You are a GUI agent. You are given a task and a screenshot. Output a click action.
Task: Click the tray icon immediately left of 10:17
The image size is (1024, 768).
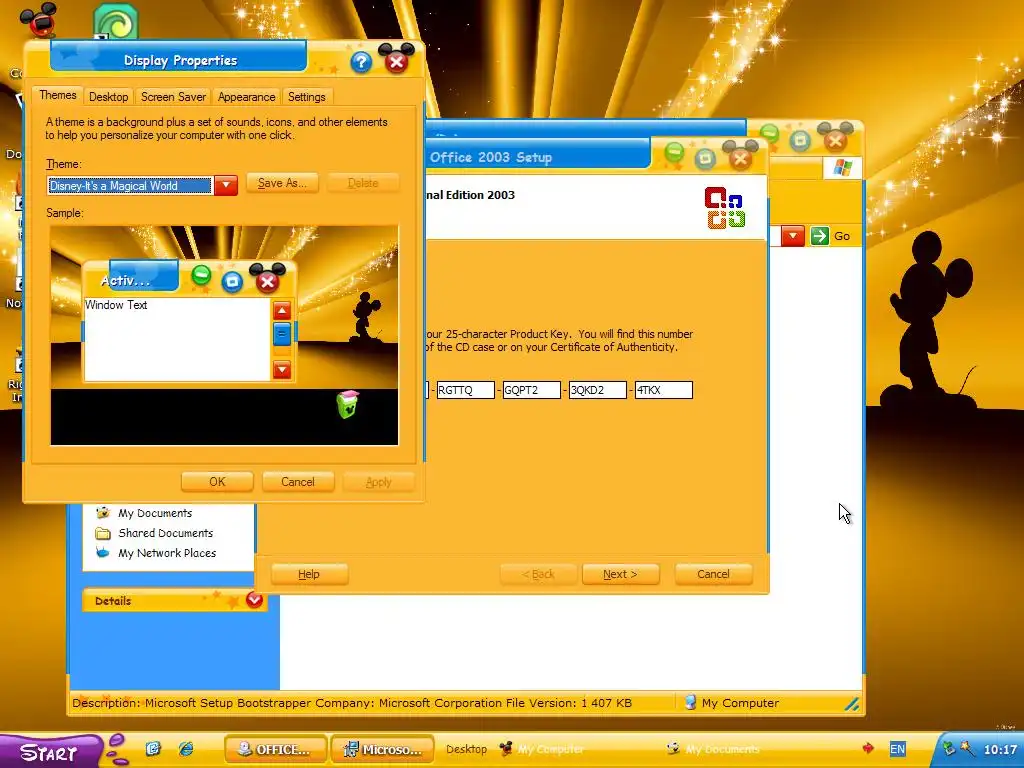coord(967,749)
